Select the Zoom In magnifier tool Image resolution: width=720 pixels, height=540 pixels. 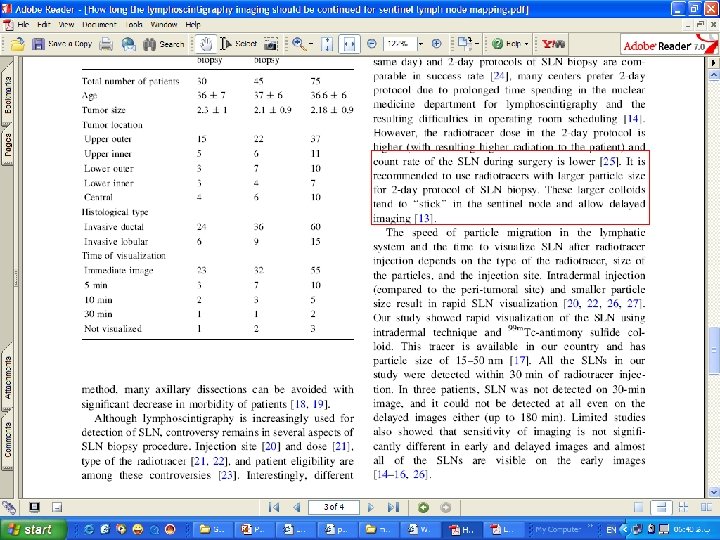298,44
